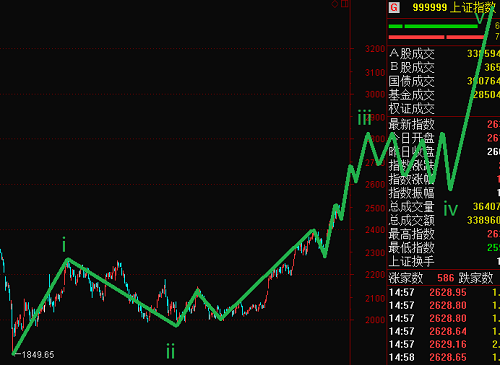Select the 14:58 tick priced 2628.65
Screen dimensions: 500x365
pos(444,357)
